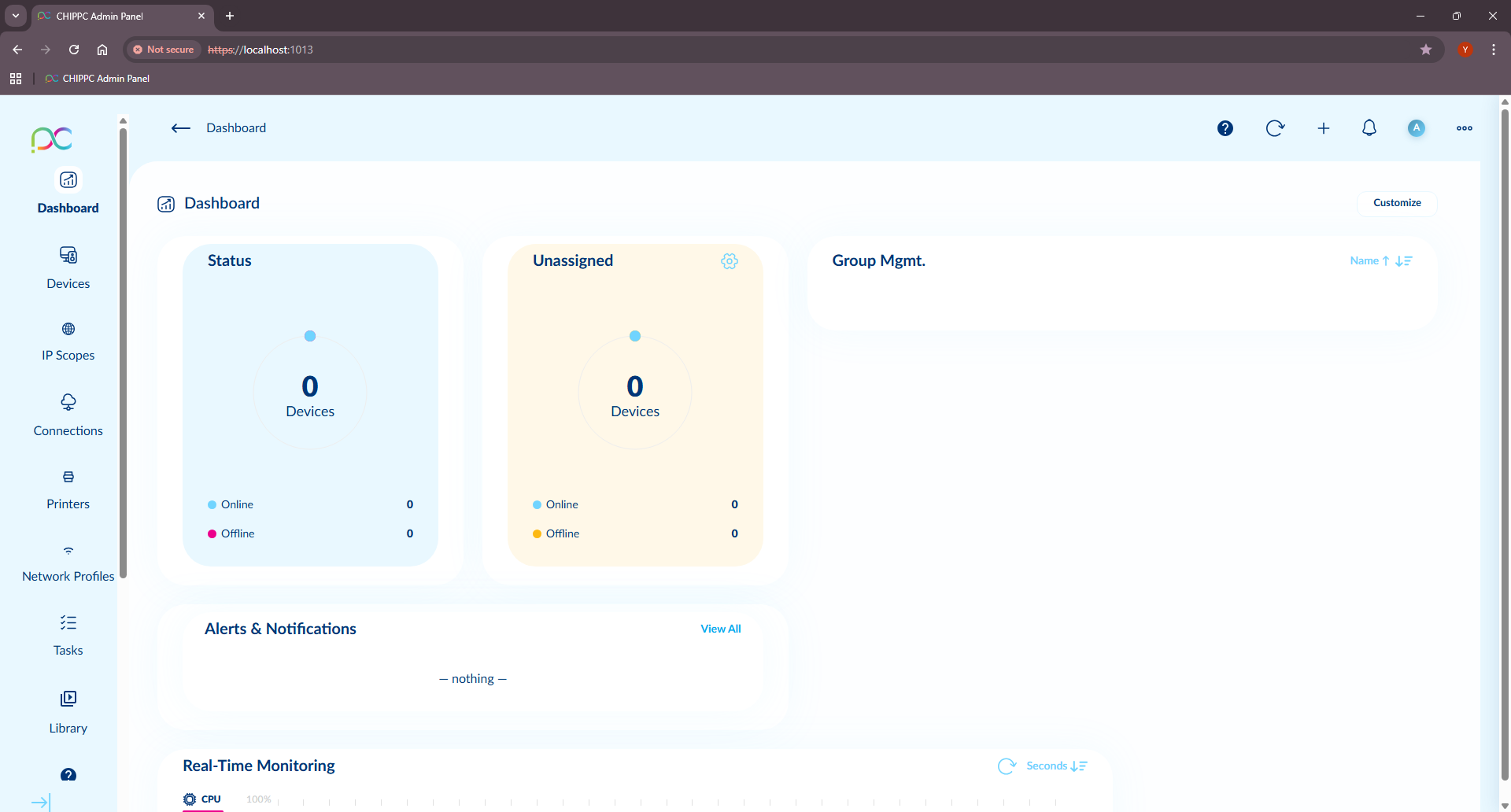Open the Connections panel

pyautogui.click(x=68, y=415)
